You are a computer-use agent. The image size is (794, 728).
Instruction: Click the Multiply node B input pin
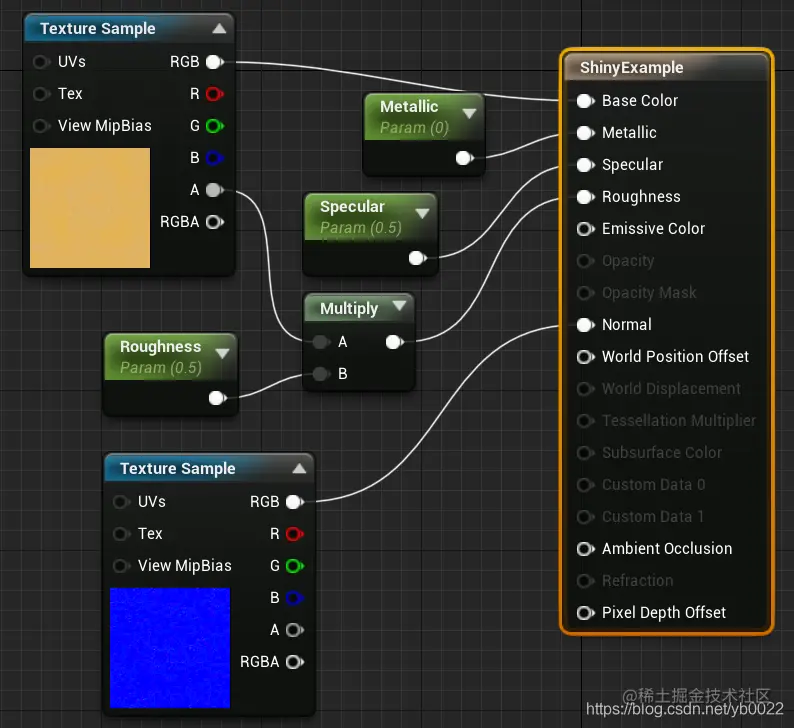pos(321,374)
